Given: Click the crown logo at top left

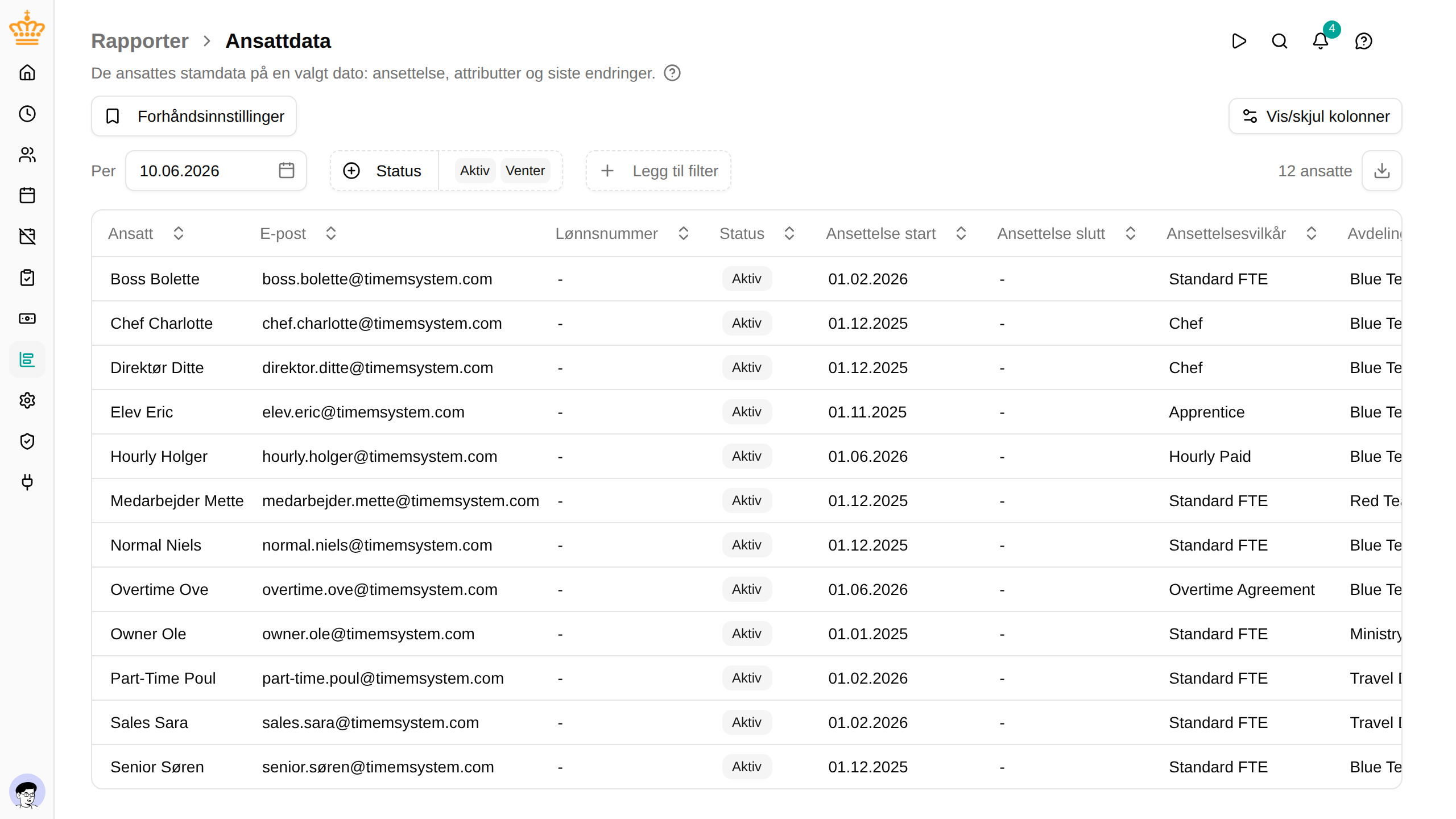Looking at the screenshot, I should [x=27, y=28].
